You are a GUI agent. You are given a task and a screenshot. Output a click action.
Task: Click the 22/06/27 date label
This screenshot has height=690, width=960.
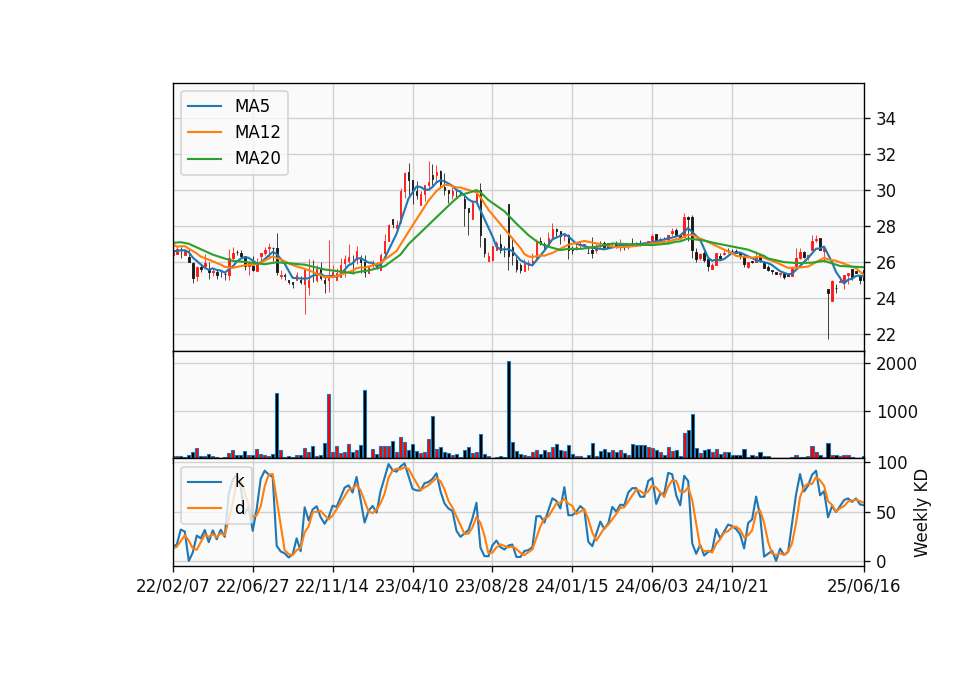pyautogui.click(x=252, y=586)
